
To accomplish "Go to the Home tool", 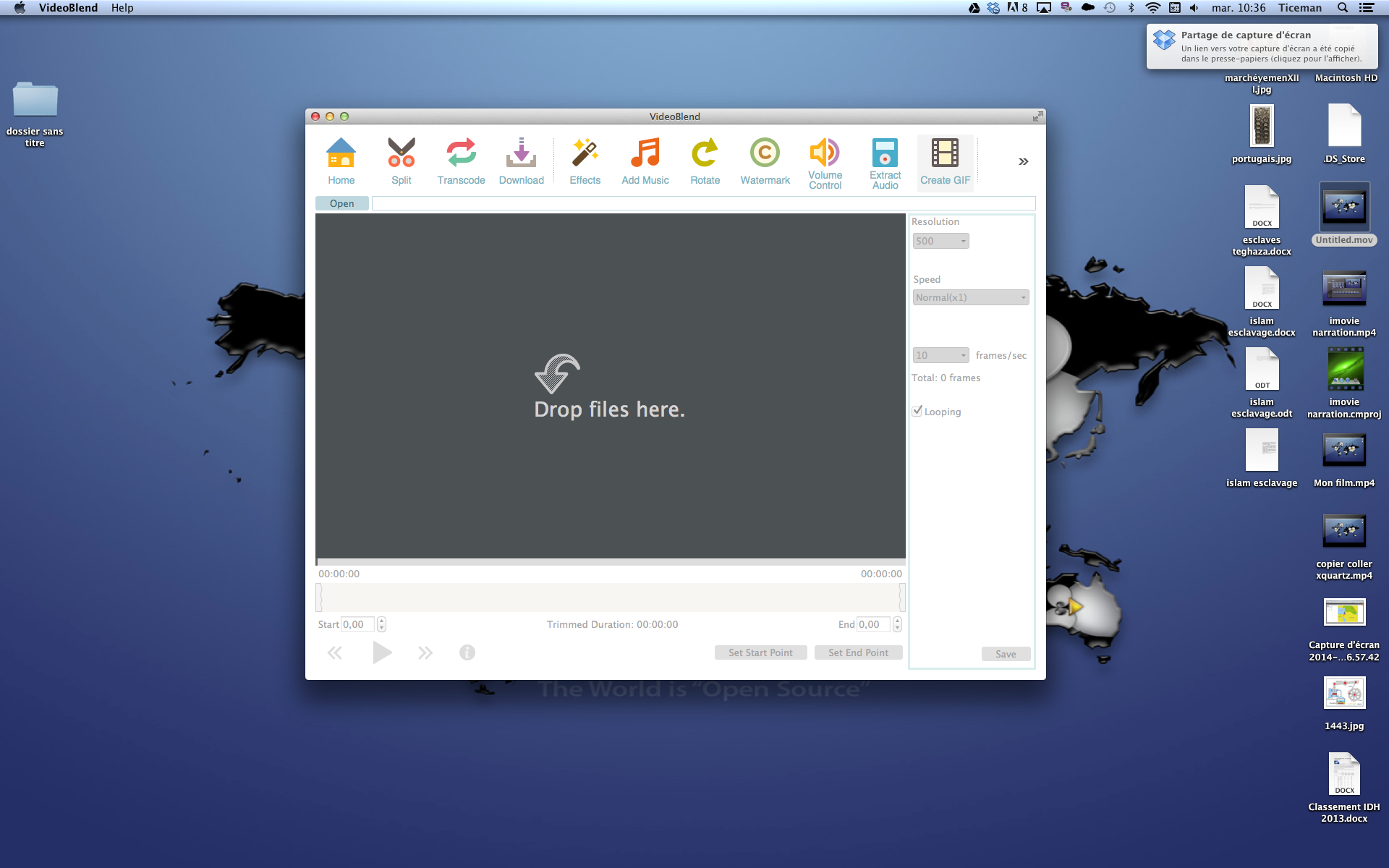I will point(341,162).
